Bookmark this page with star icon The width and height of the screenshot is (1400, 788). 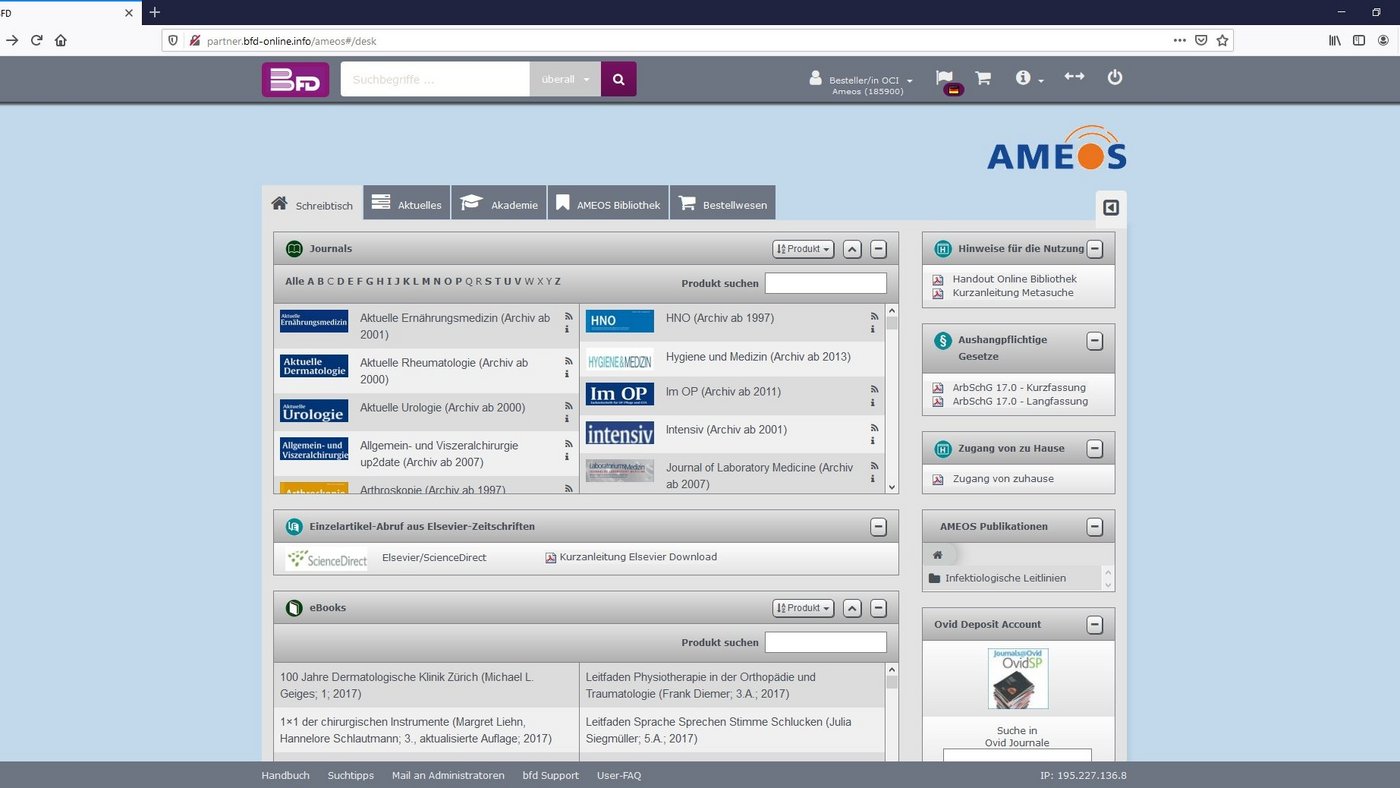tap(1222, 40)
